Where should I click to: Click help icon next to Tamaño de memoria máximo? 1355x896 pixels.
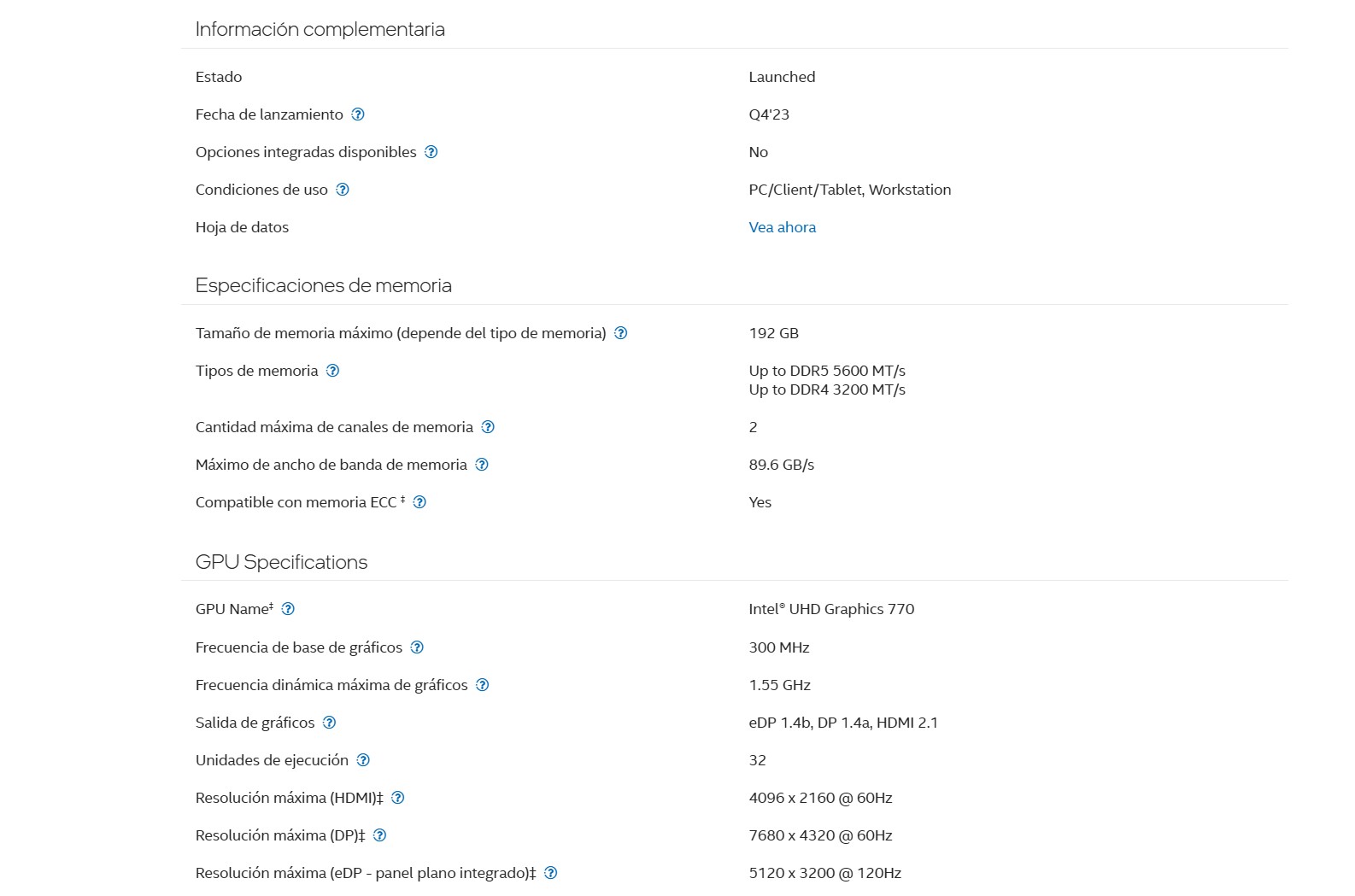click(621, 333)
